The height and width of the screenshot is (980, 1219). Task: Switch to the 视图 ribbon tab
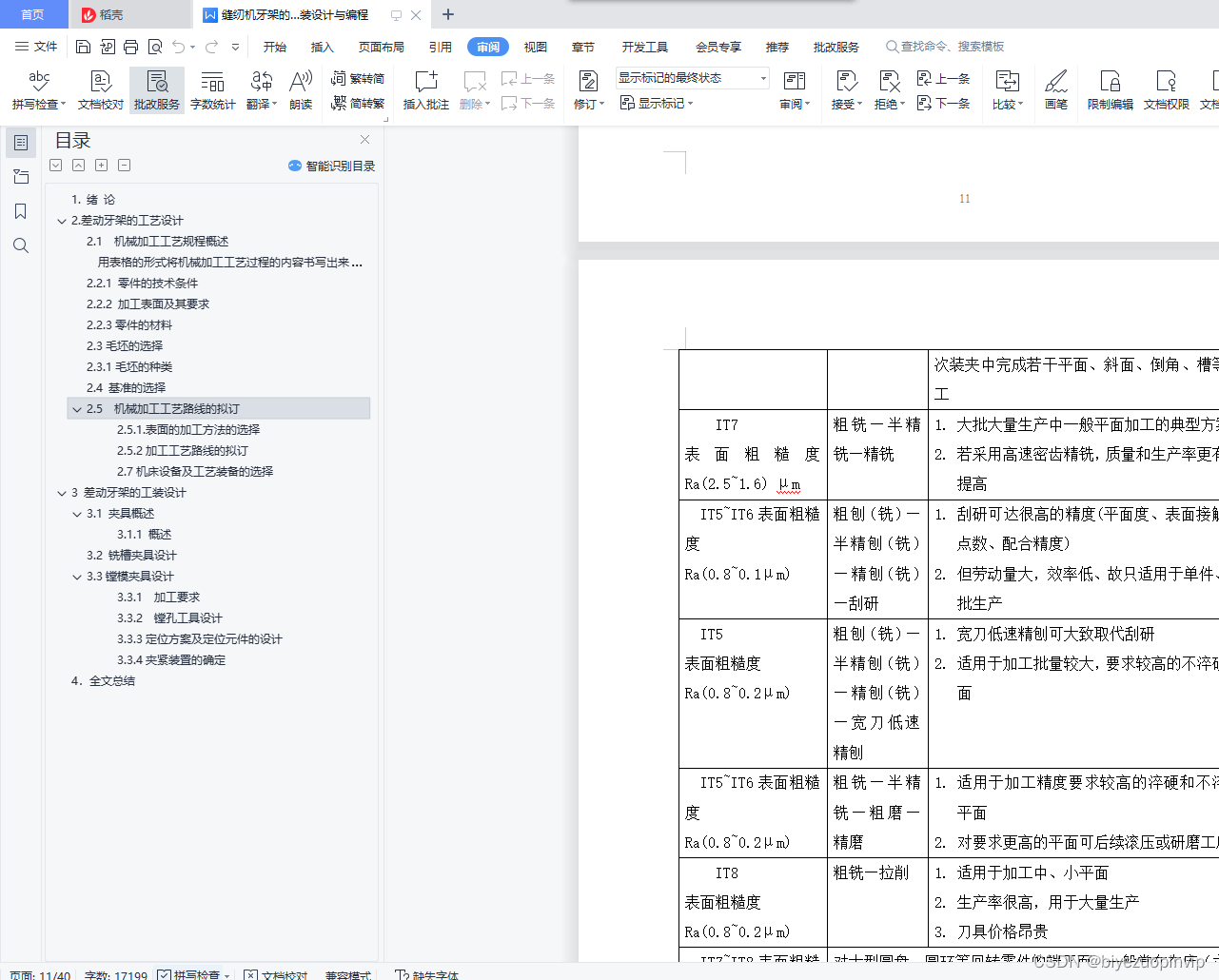[536, 47]
